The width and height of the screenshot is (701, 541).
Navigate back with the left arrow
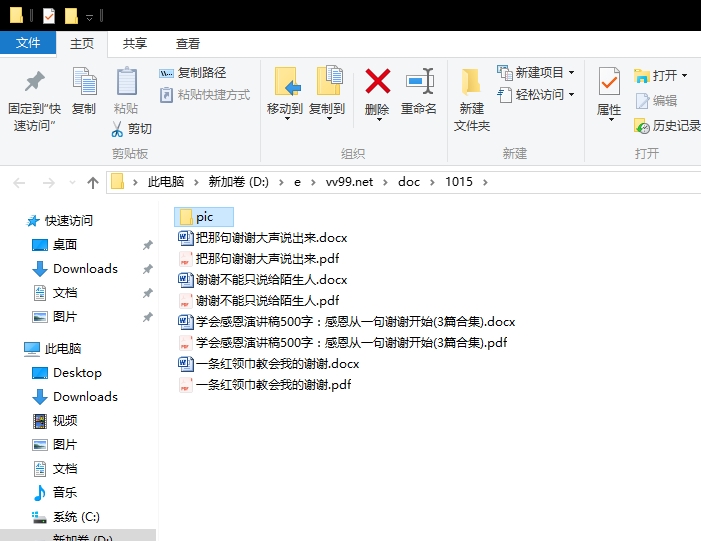[19, 182]
